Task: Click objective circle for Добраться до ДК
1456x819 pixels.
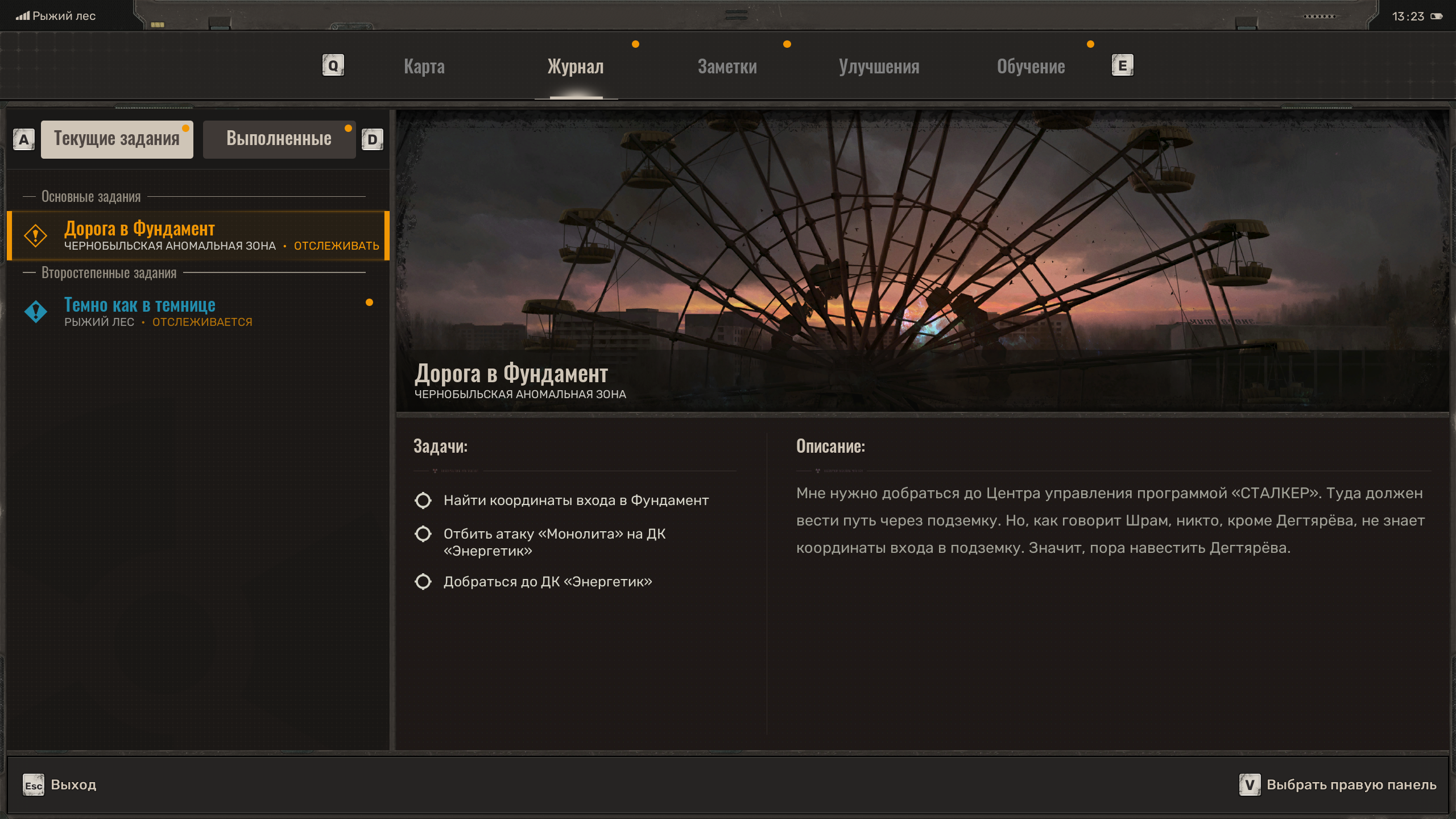Action: click(423, 582)
